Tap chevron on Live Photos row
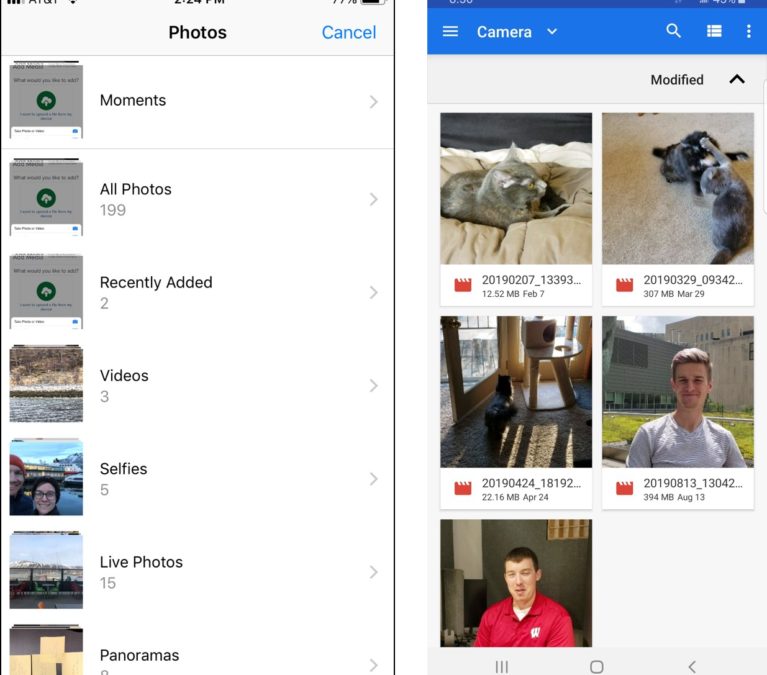767x675 pixels. (373, 572)
